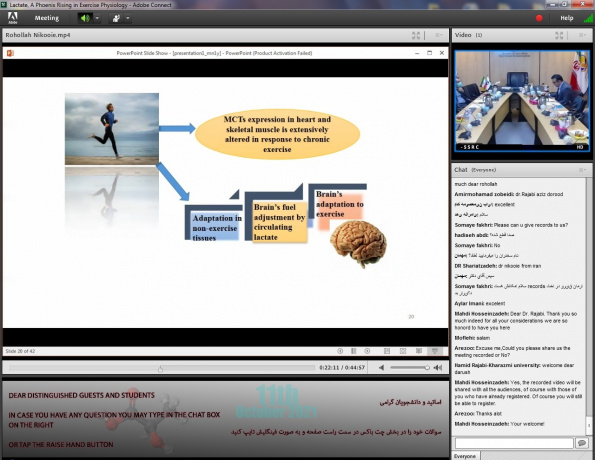Maximize the Video pod to full screen

coord(559,35)
